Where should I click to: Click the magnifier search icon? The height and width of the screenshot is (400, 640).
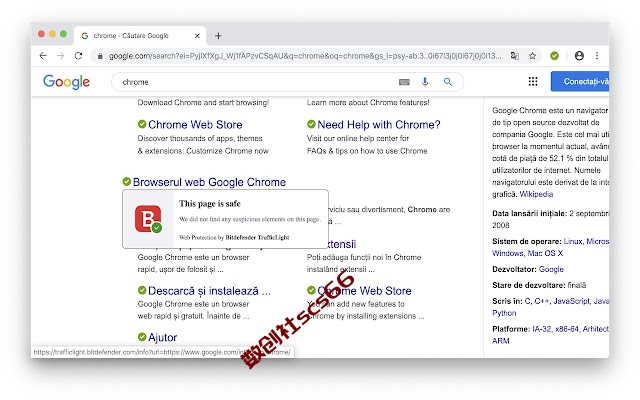(448, 82)
